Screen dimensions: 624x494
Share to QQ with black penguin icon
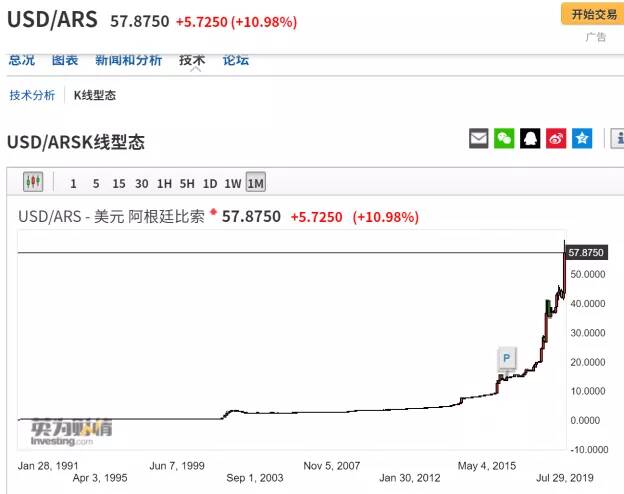point(530,139)
